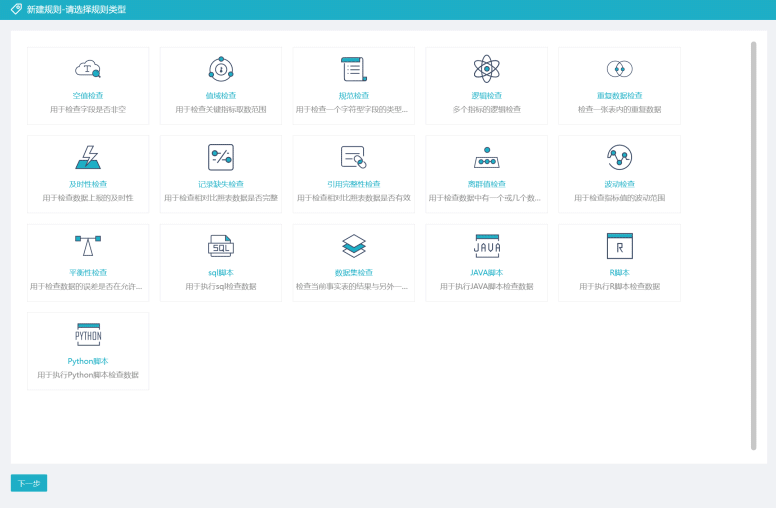Select the R脚本 icon

coord(619,245)
